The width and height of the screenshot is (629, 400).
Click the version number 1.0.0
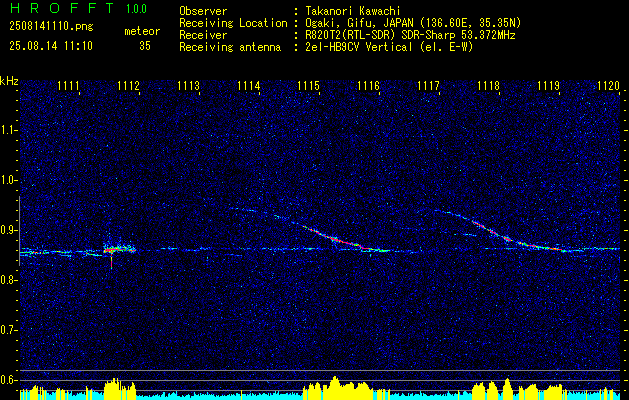136,9
